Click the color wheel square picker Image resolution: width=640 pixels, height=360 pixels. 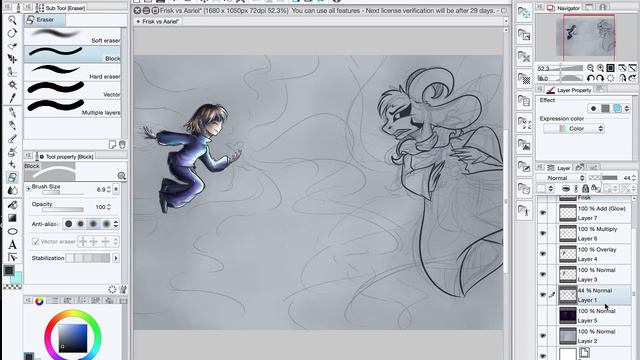73,338
